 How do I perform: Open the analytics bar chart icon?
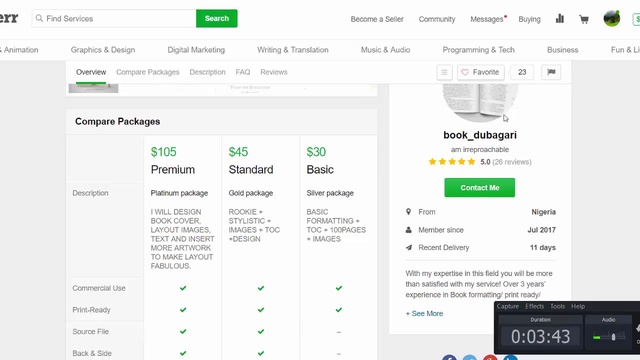(560, 18)
